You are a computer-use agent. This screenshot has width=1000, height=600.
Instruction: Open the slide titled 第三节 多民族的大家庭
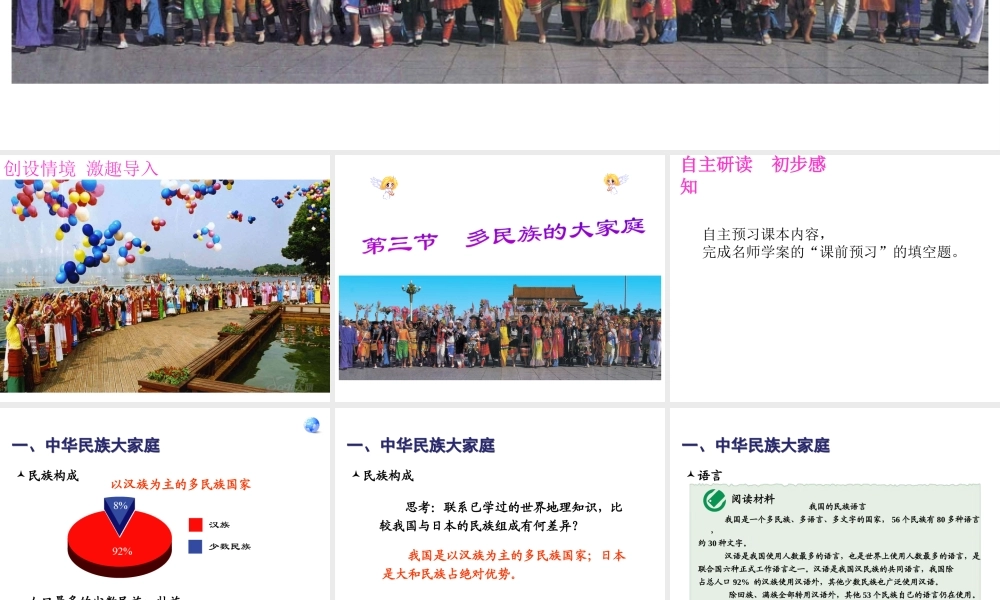pos(499,278)
